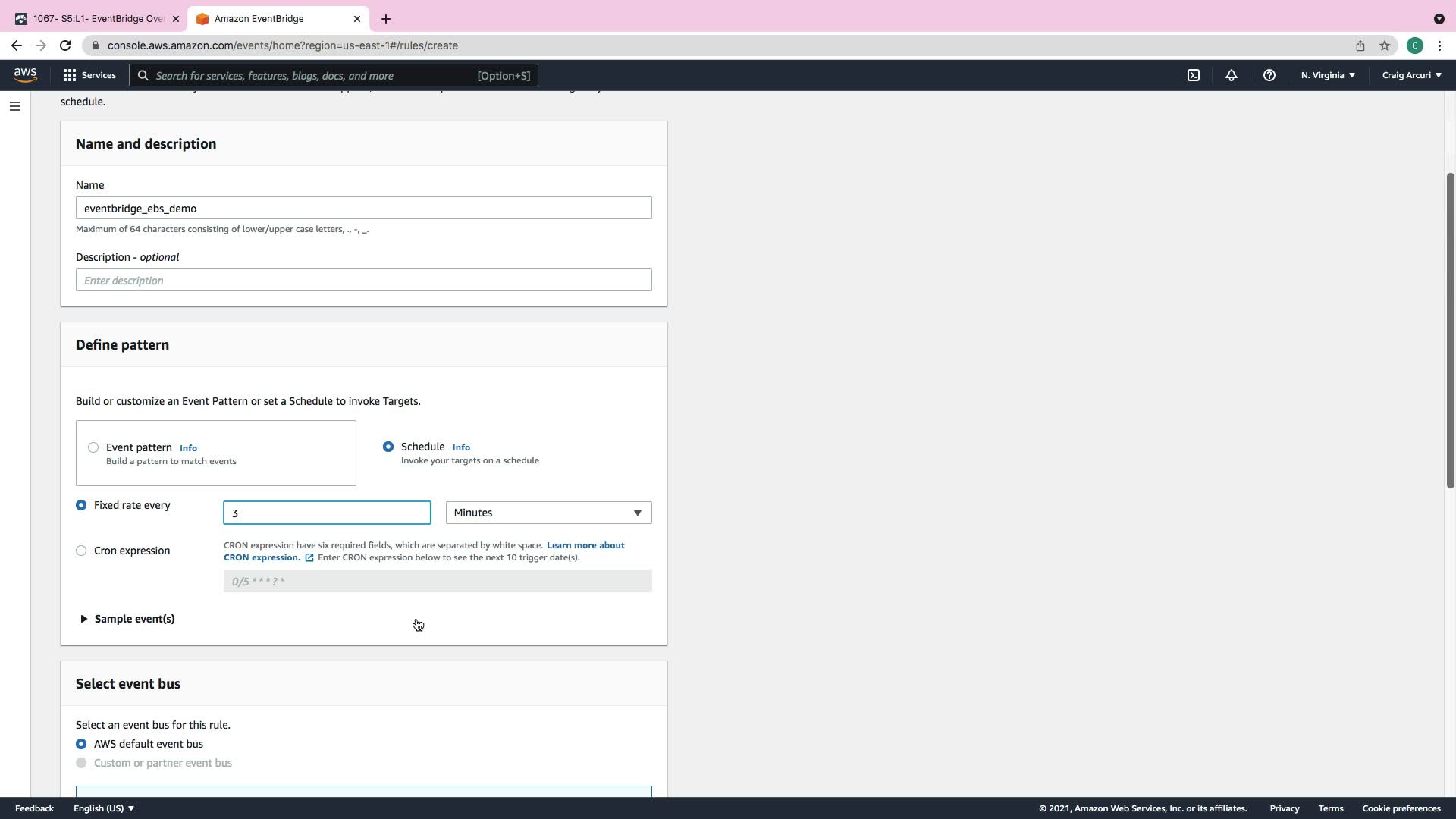Select the Event pattern radio option
Image resolution: width=1456 pixels, height=819 pixels.
93,447
